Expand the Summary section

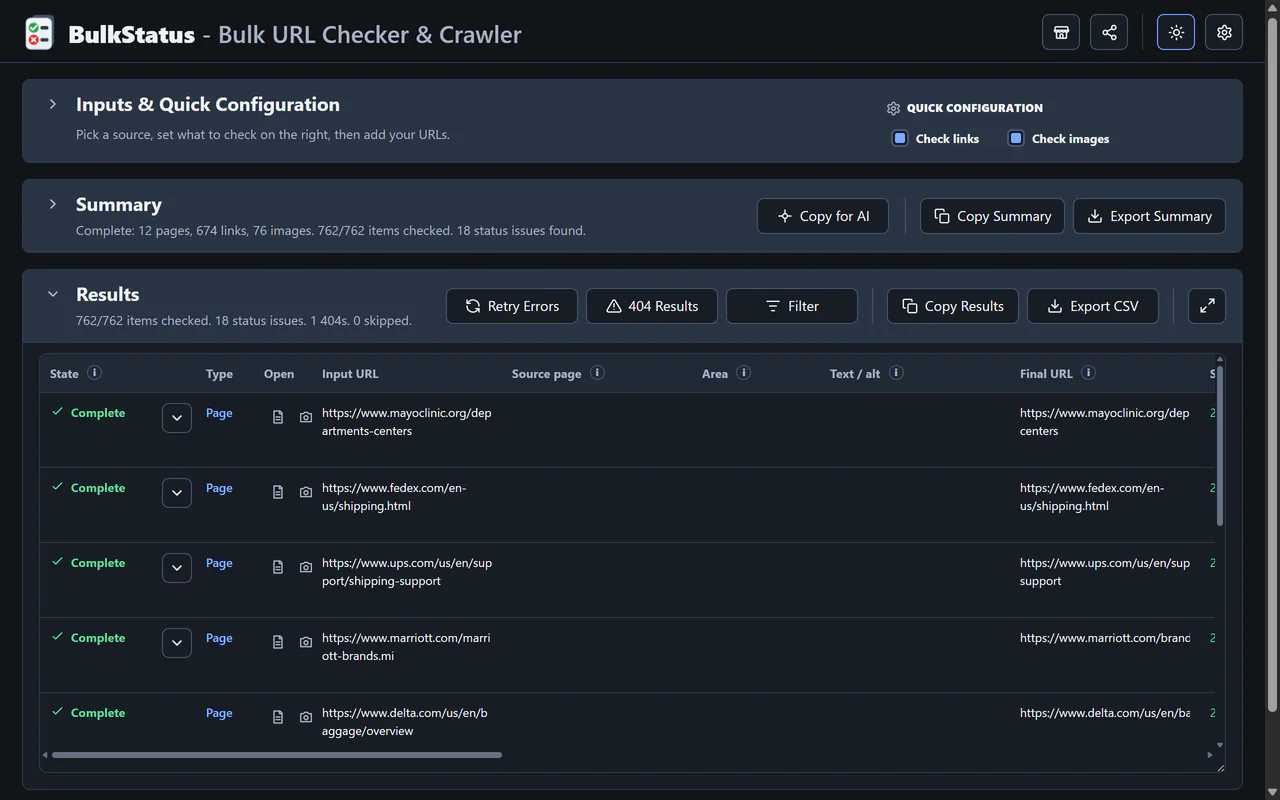pyautogui.click(x=53, y=204)
